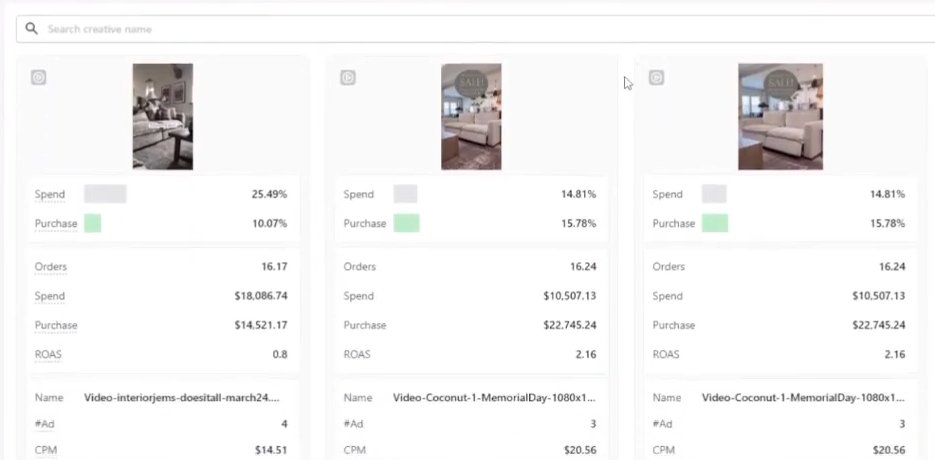Click the CPM value $14.51

point(269,450)
